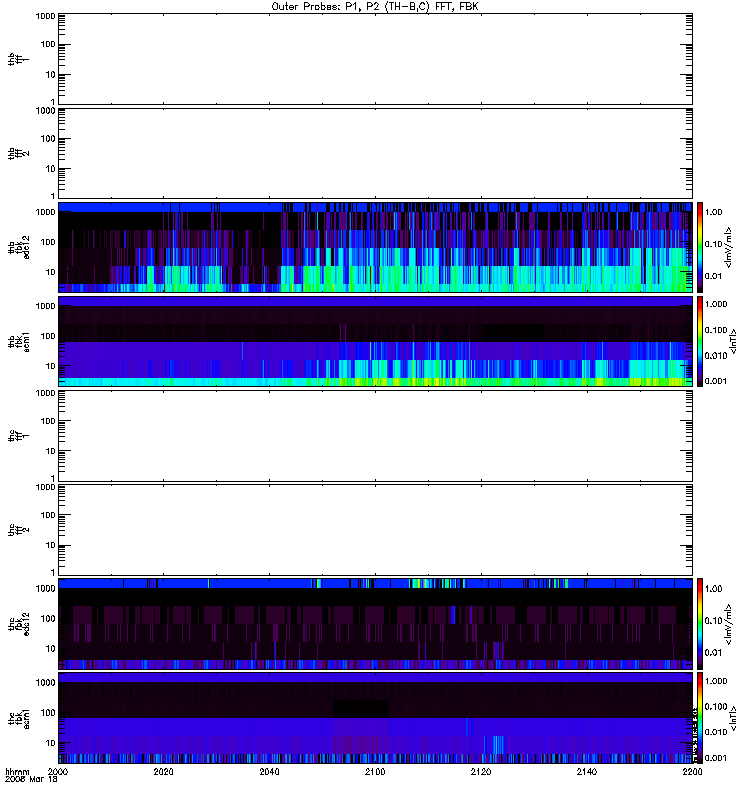Click the 10 y-axis tick of thb fff 2 panel
750x800 pixels.
click(51, 169)
